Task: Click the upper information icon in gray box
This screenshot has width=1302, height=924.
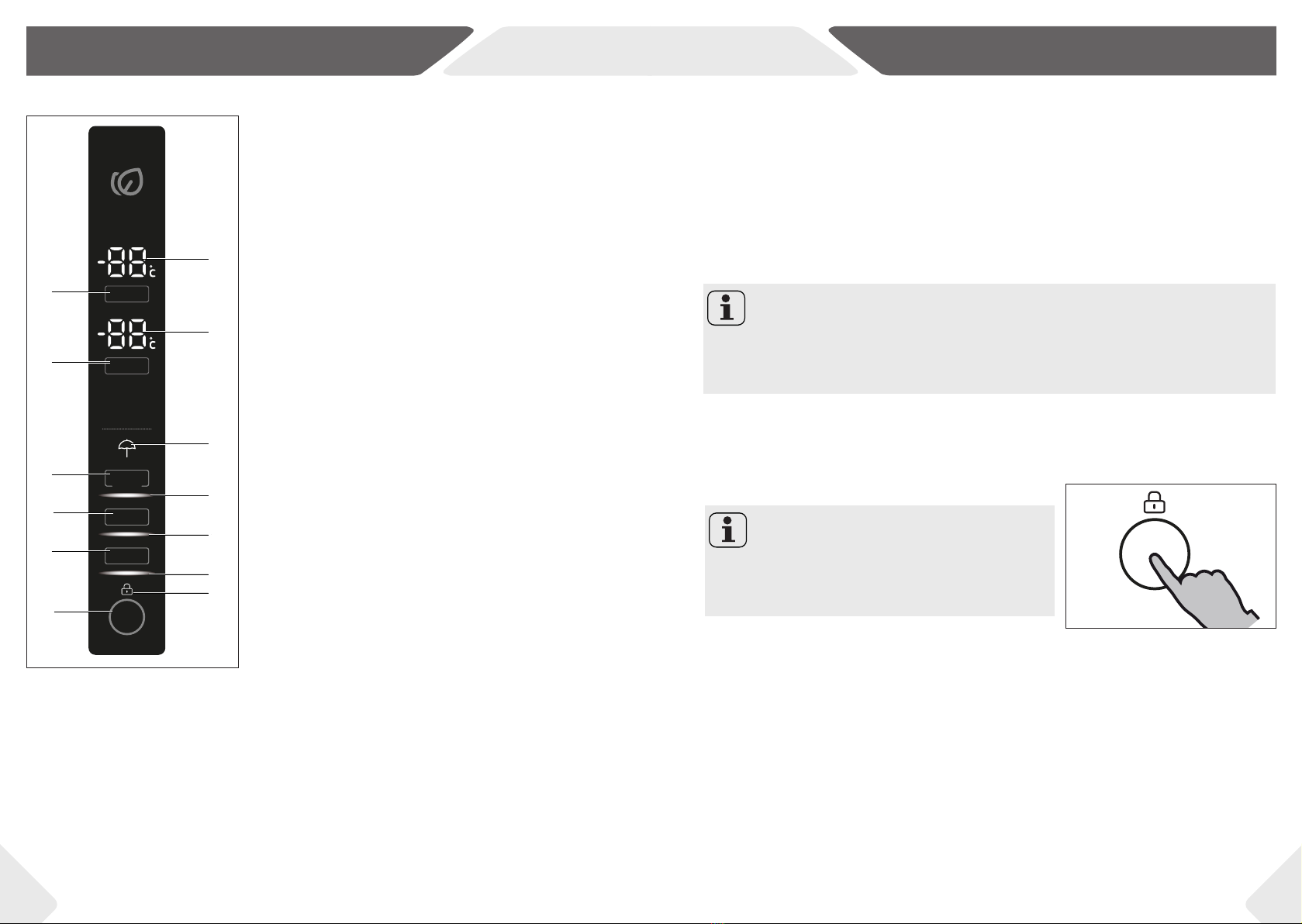Action: [x=727, y=308]
